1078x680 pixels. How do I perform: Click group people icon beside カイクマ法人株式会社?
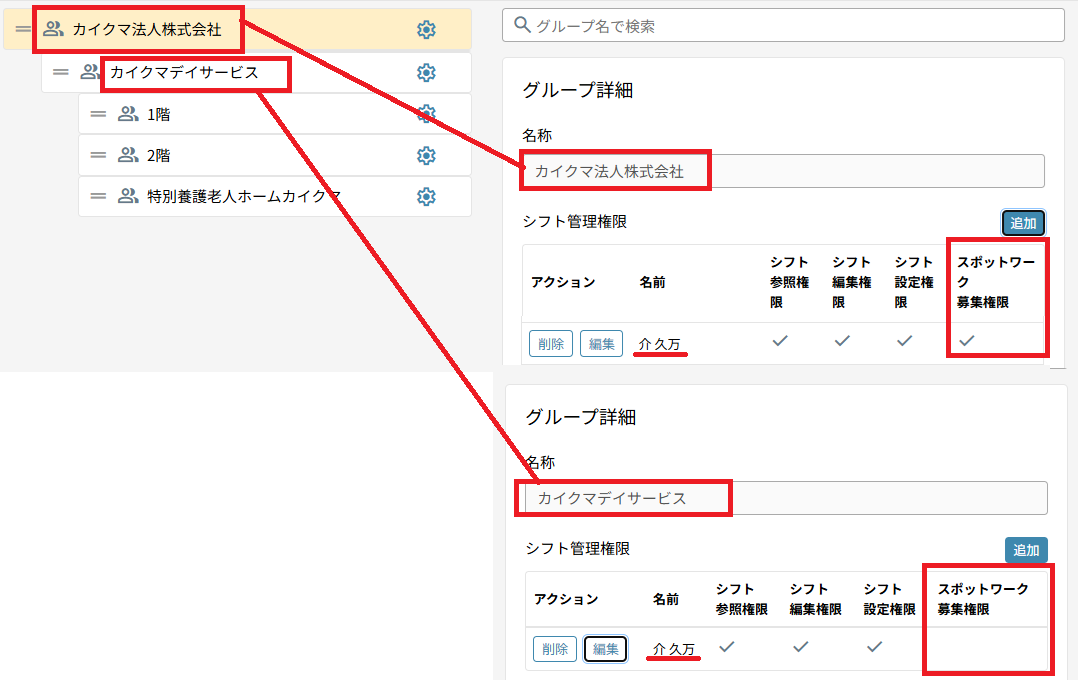point(54,29)
